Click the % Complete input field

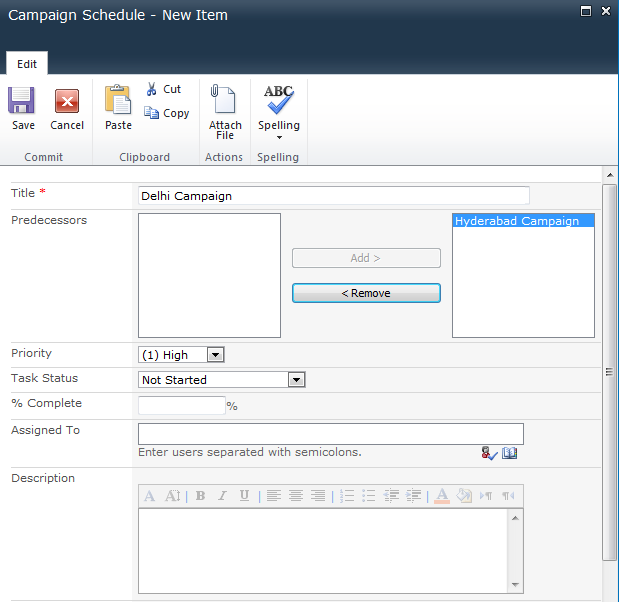[x=182, y=405]
